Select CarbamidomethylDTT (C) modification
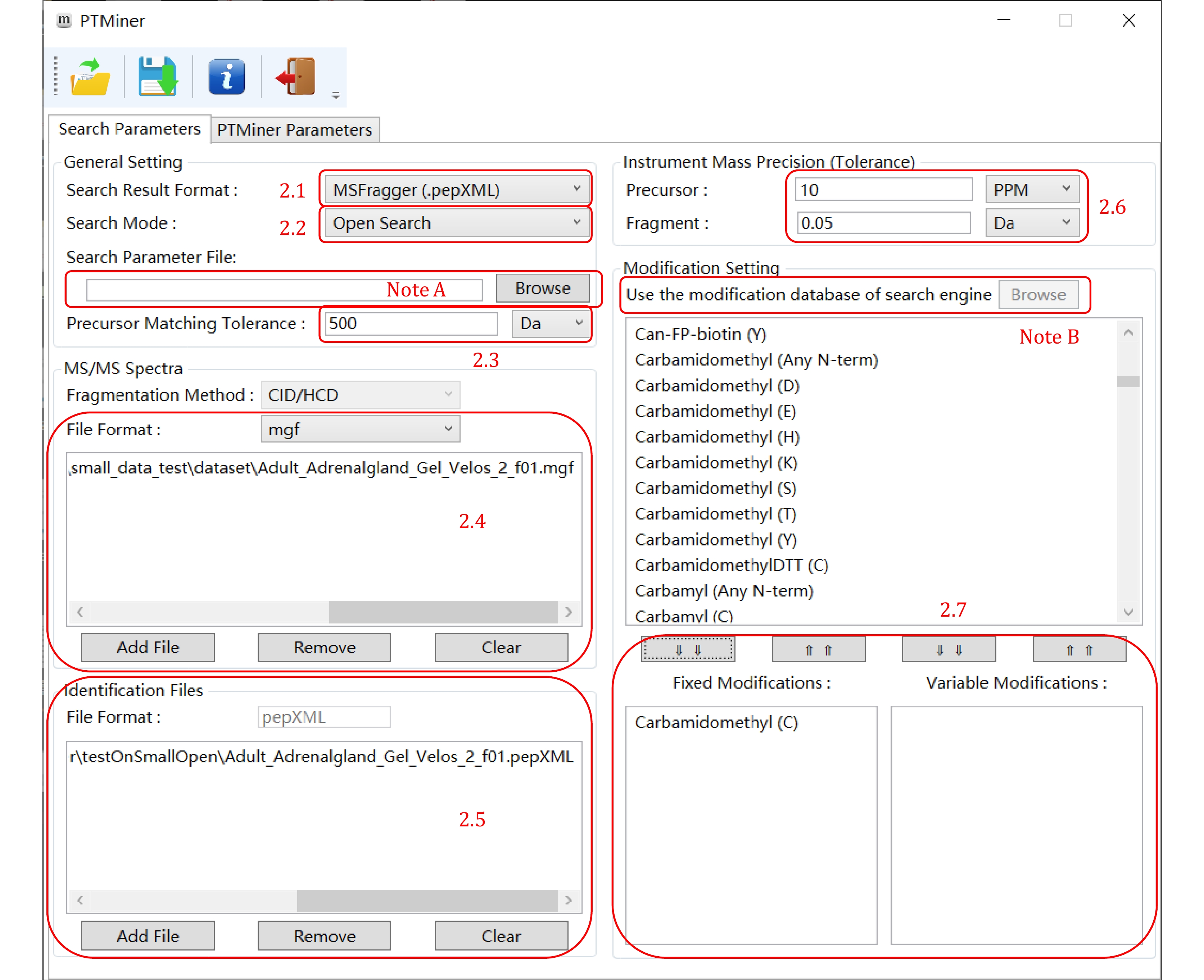The height and width of the screenshot is (980, 1204). [732, 565]
